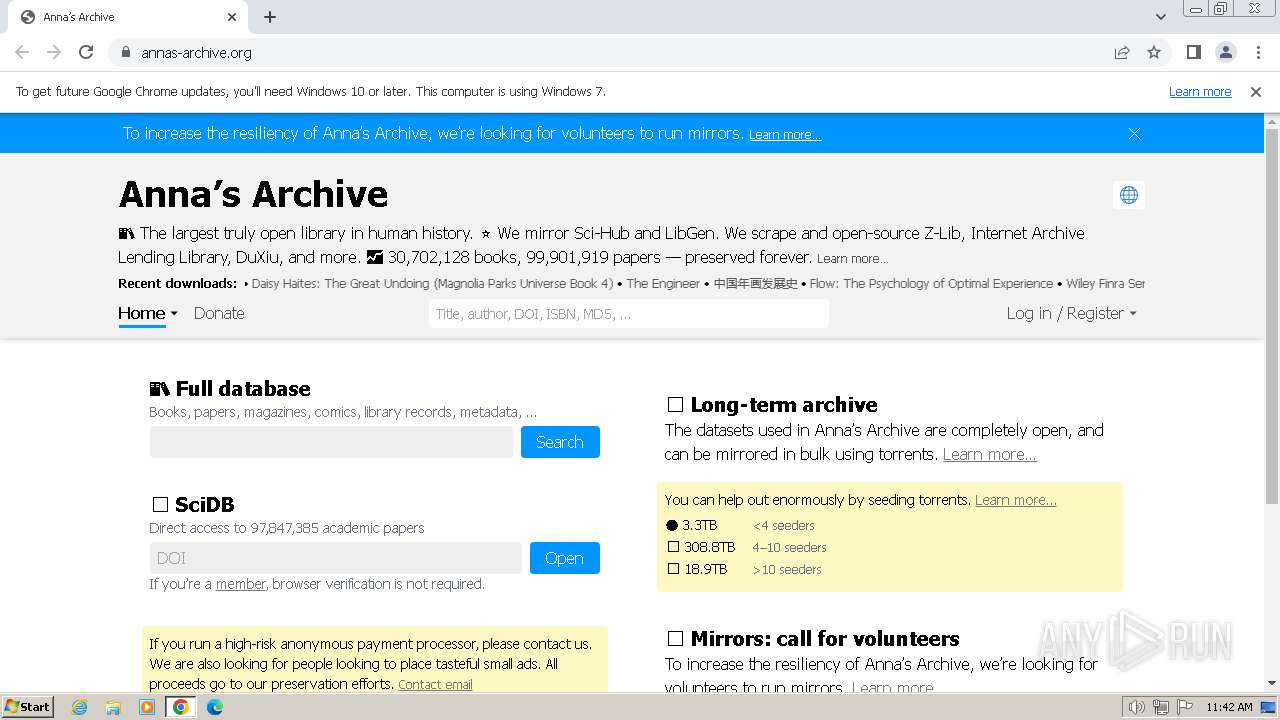Close the Anna's Archive tab
This screenshot has height=720, width=1280.
232,17
